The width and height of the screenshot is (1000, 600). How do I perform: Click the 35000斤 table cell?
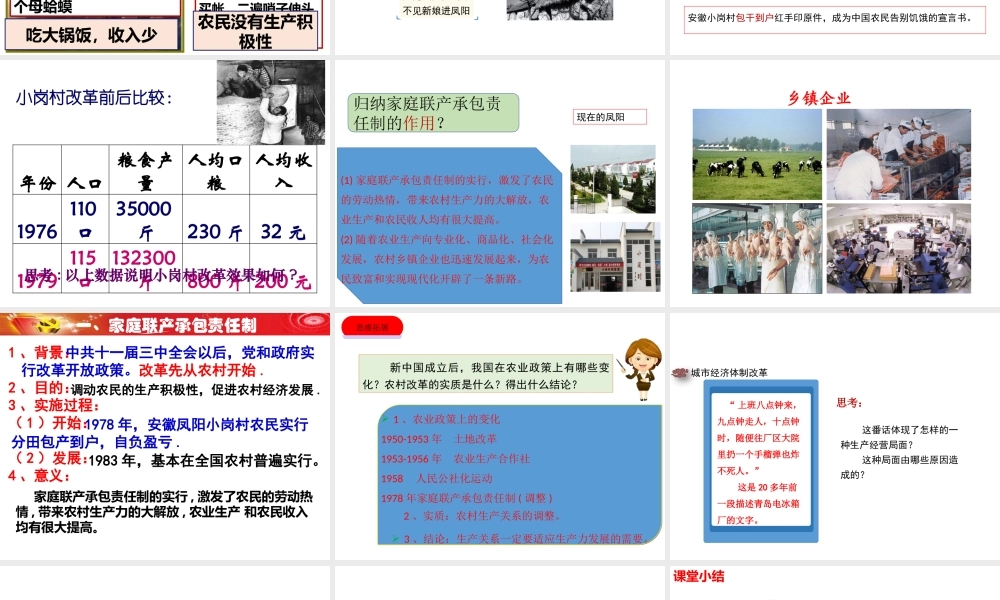pyautogui.click(x=145, y=219)
